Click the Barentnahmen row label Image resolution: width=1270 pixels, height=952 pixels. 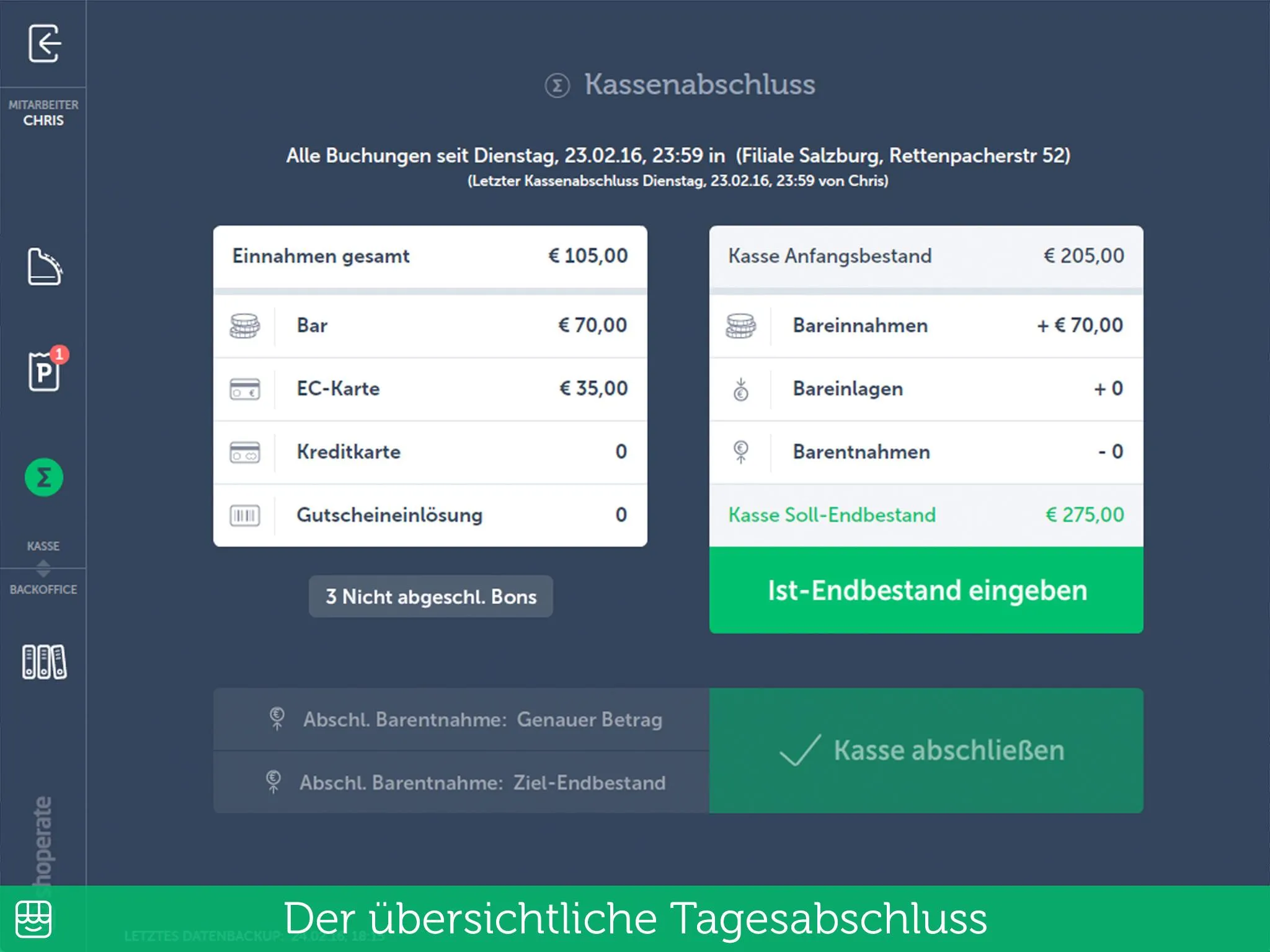[861, 452]
